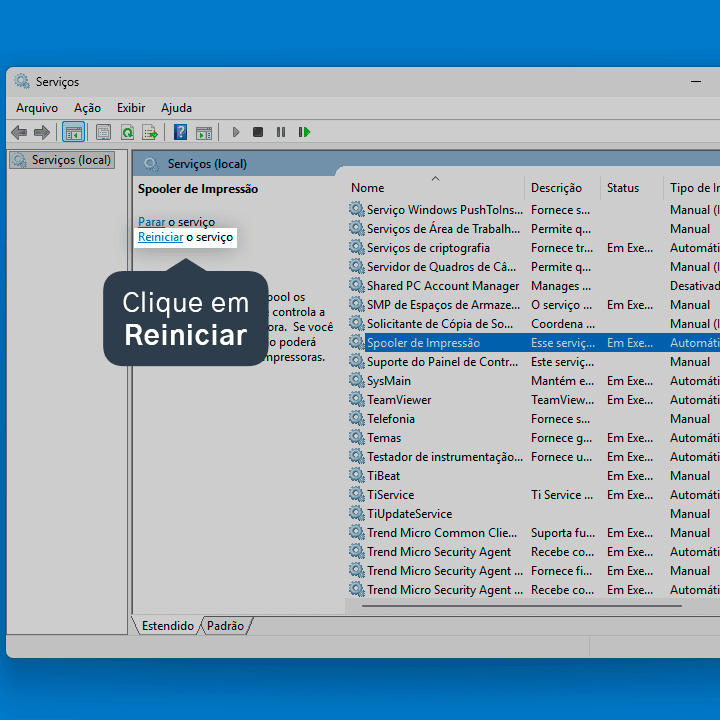Click the Pause Service icon
Viewport: 720px width, 720px height.
281,133
